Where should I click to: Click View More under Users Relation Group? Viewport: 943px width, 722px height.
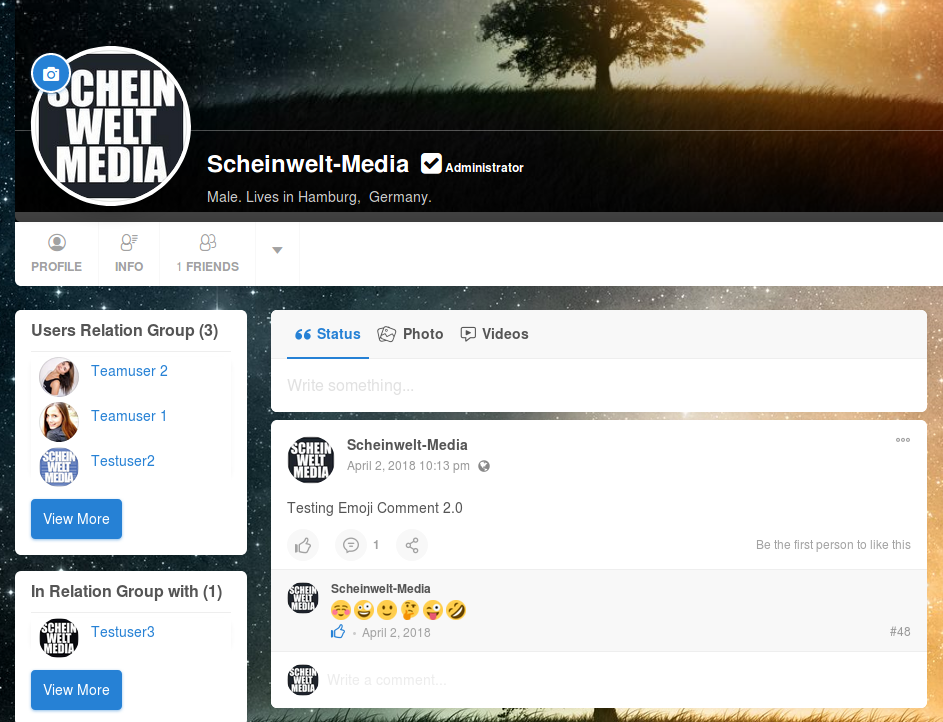76,519
